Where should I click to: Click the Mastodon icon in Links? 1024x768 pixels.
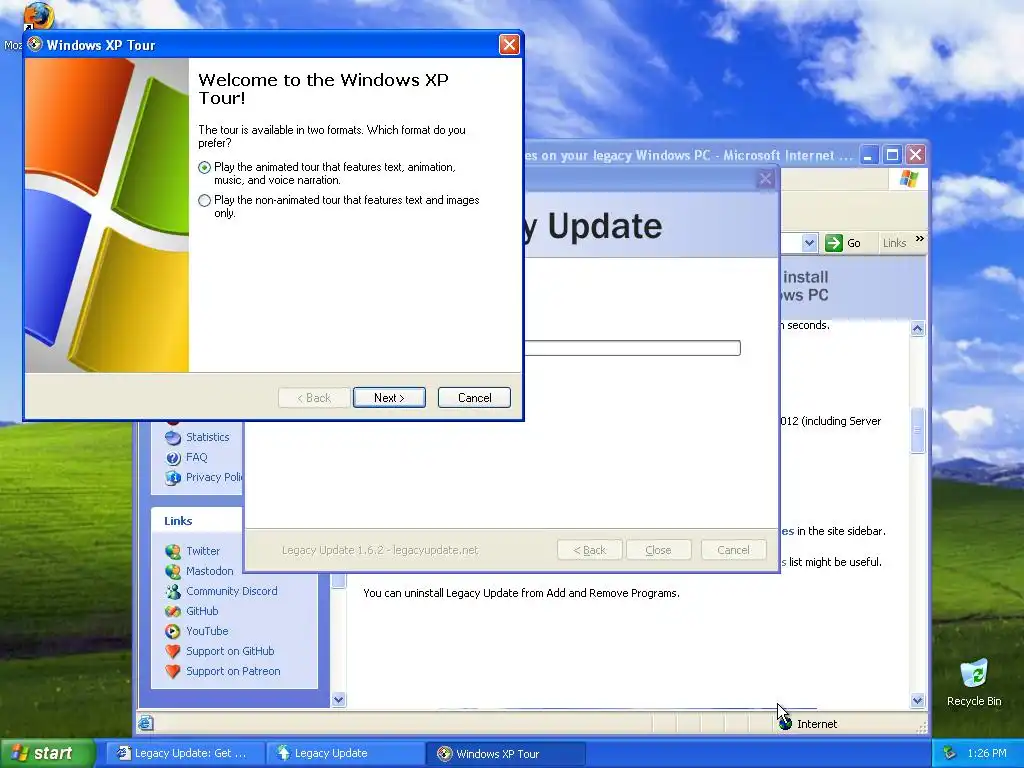172,571
